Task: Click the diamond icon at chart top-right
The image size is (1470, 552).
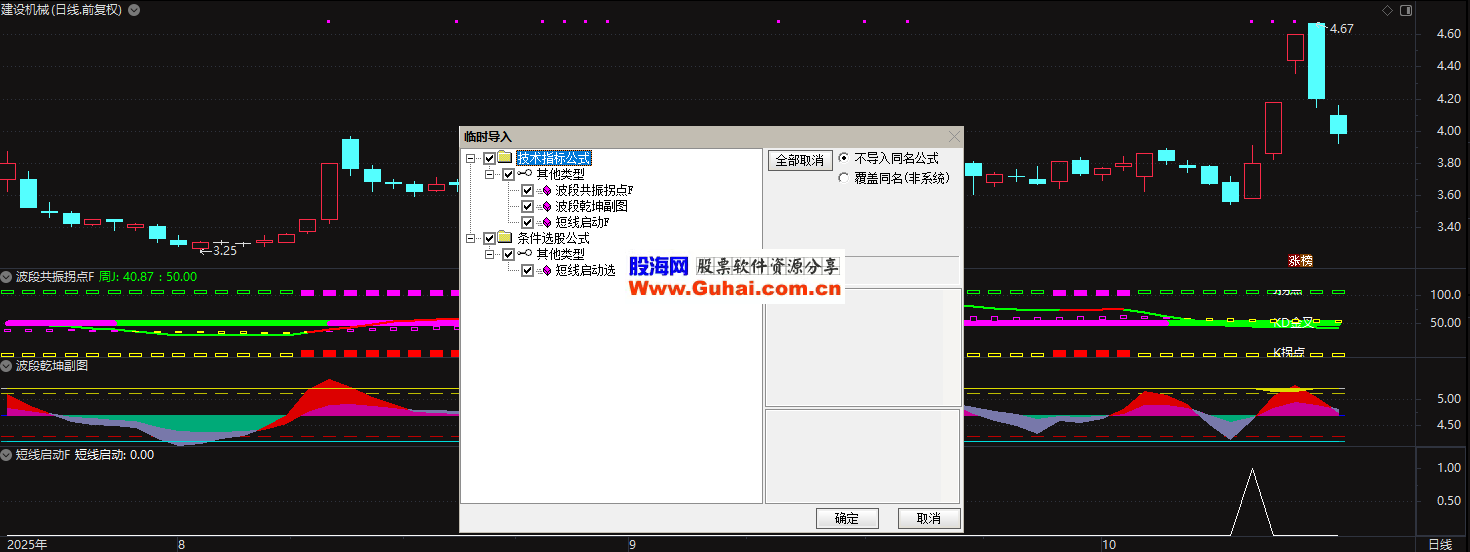Action: pyautogui.click(x=1387, y=10)
